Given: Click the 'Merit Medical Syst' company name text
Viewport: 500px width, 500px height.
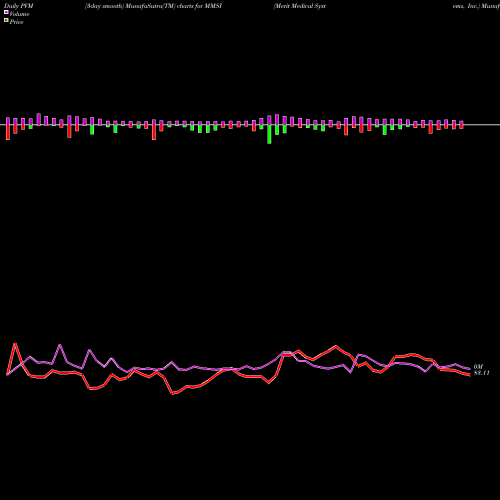Looking at the screenshot, I should pos(299,6).
